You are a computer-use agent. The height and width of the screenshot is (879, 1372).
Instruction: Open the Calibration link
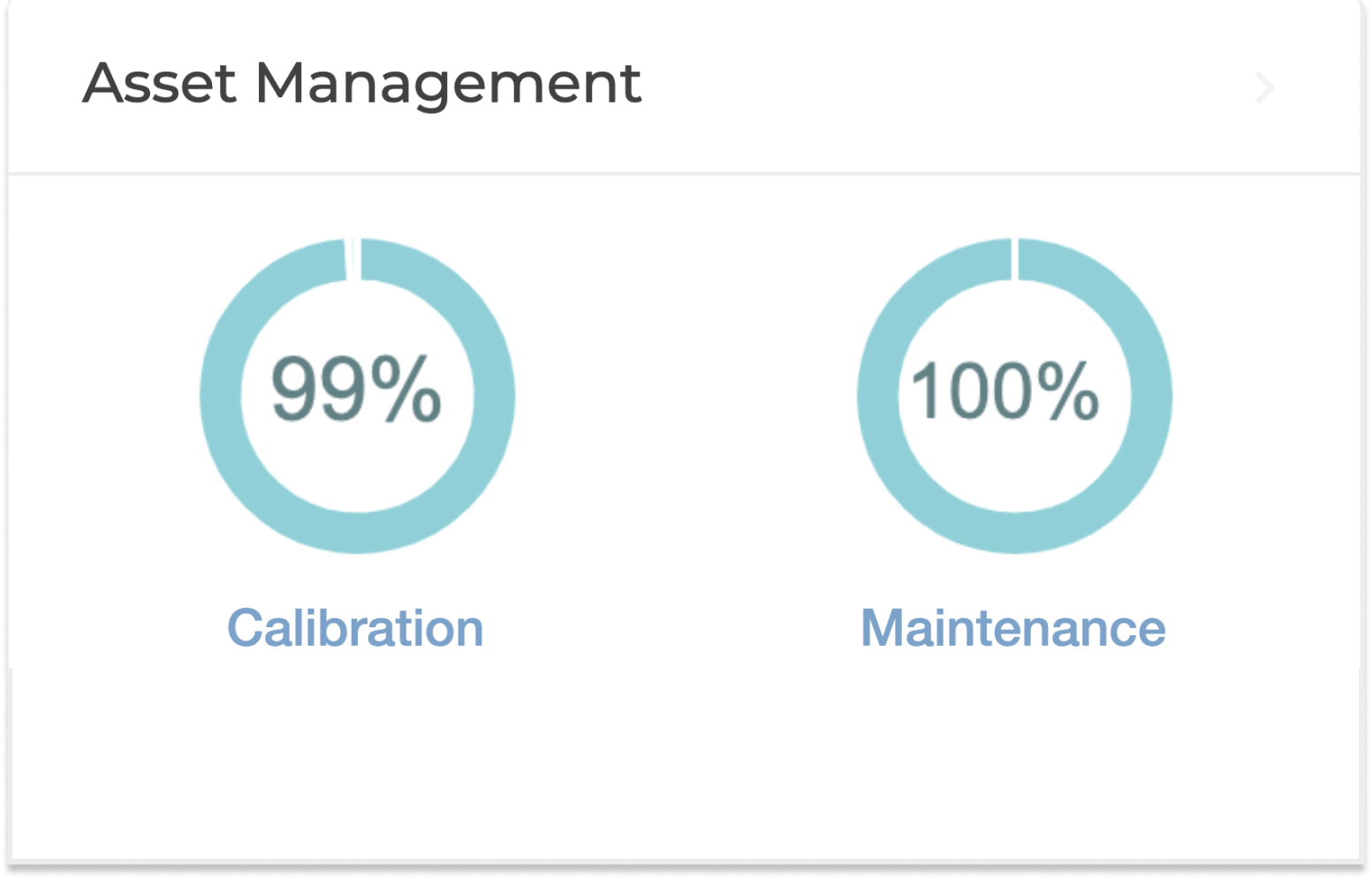(357, 628)
